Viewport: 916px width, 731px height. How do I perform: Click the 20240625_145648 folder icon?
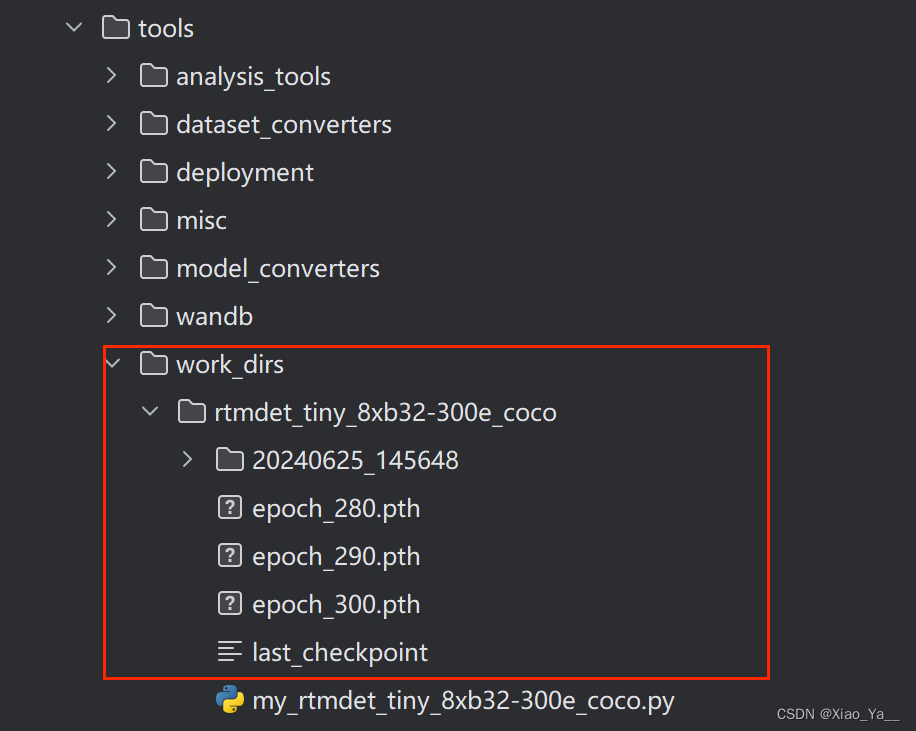[x=229, y=460]
